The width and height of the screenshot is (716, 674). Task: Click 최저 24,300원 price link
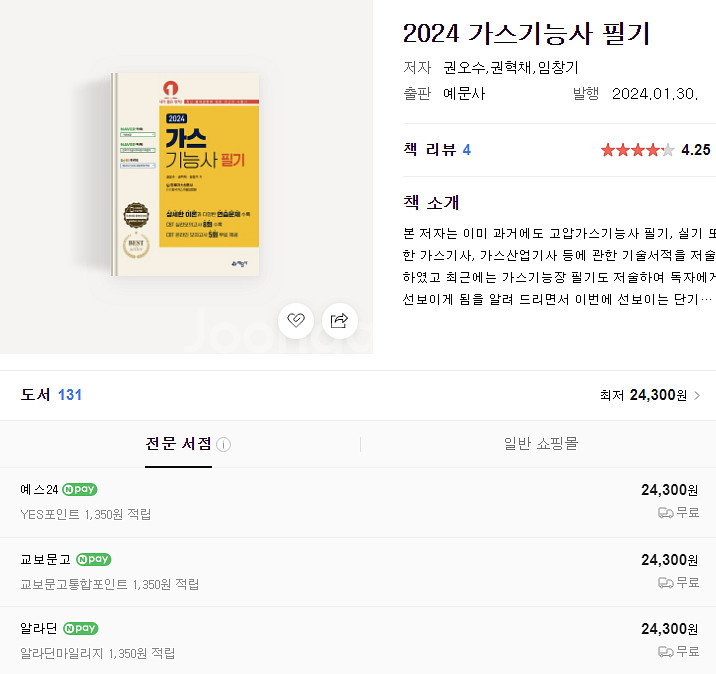tap(643, 395)
